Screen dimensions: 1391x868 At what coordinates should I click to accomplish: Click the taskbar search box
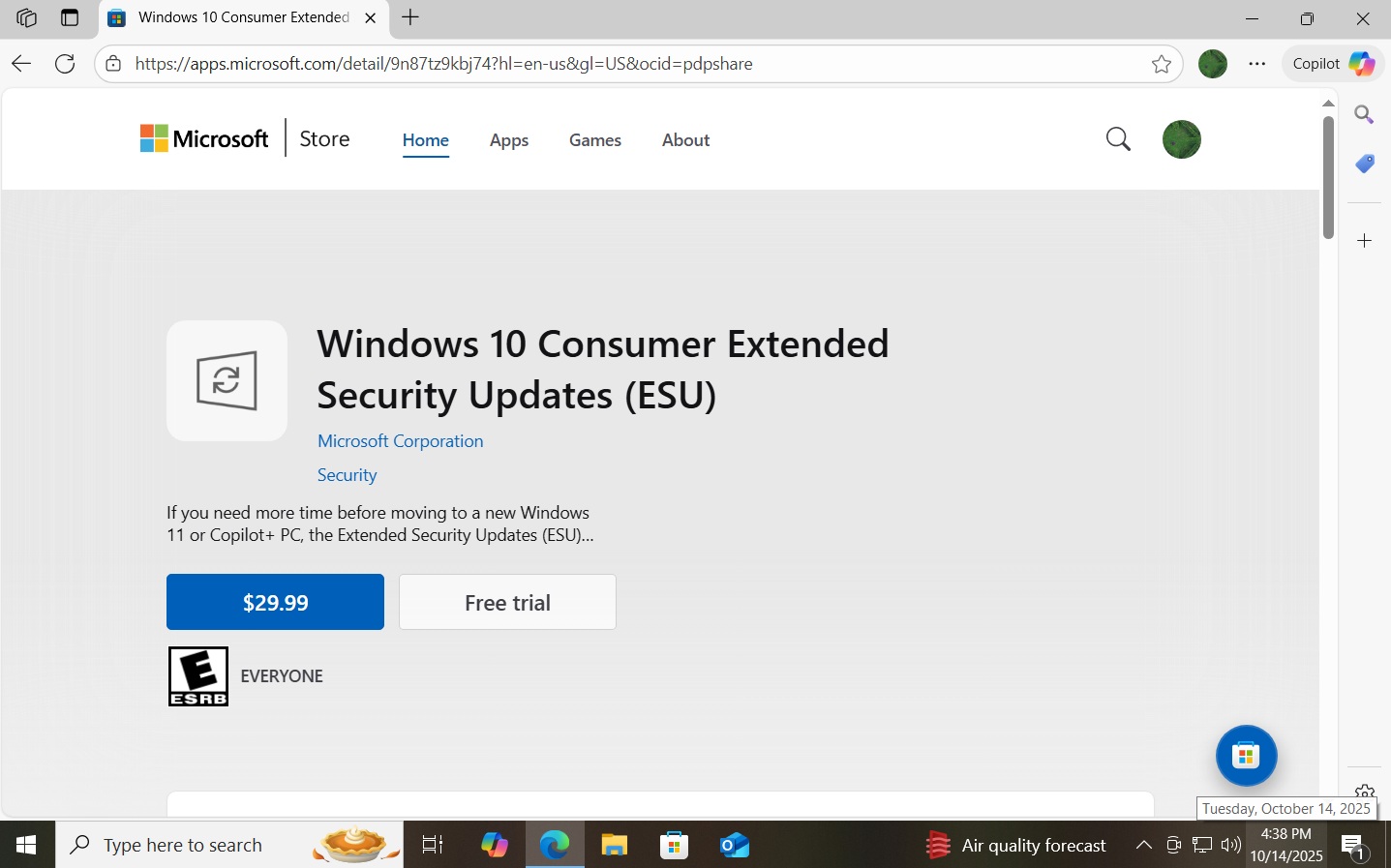point(229,845)
